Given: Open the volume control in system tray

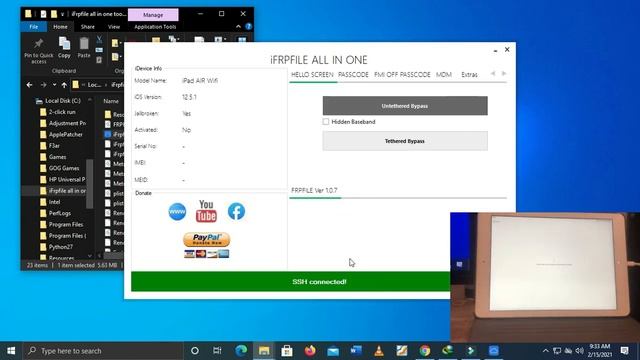Looking at the screenshot, I should [x=580, y=351].
